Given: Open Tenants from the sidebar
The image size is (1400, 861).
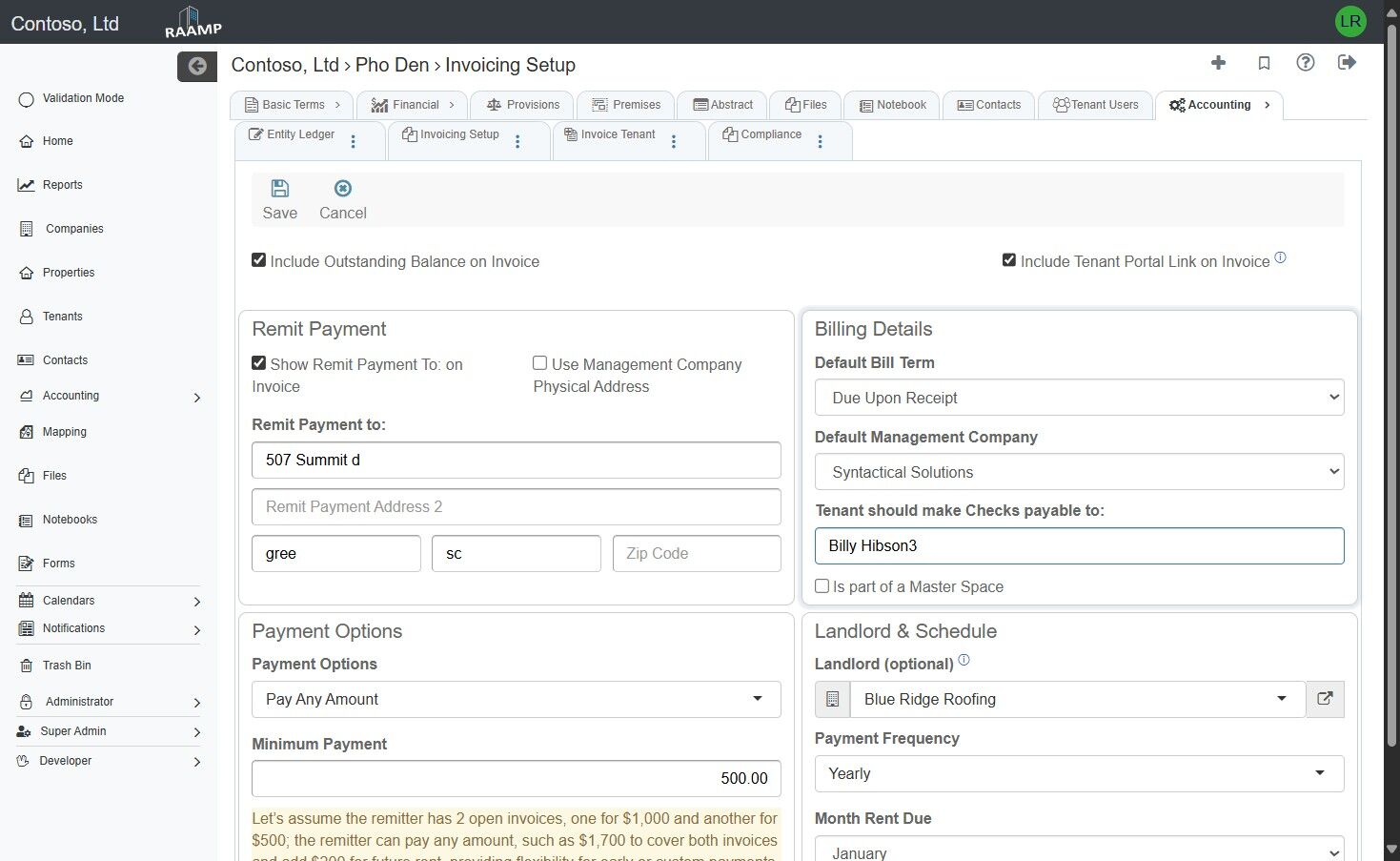Looking at the screenshot, I should click(x=62, y=317).
